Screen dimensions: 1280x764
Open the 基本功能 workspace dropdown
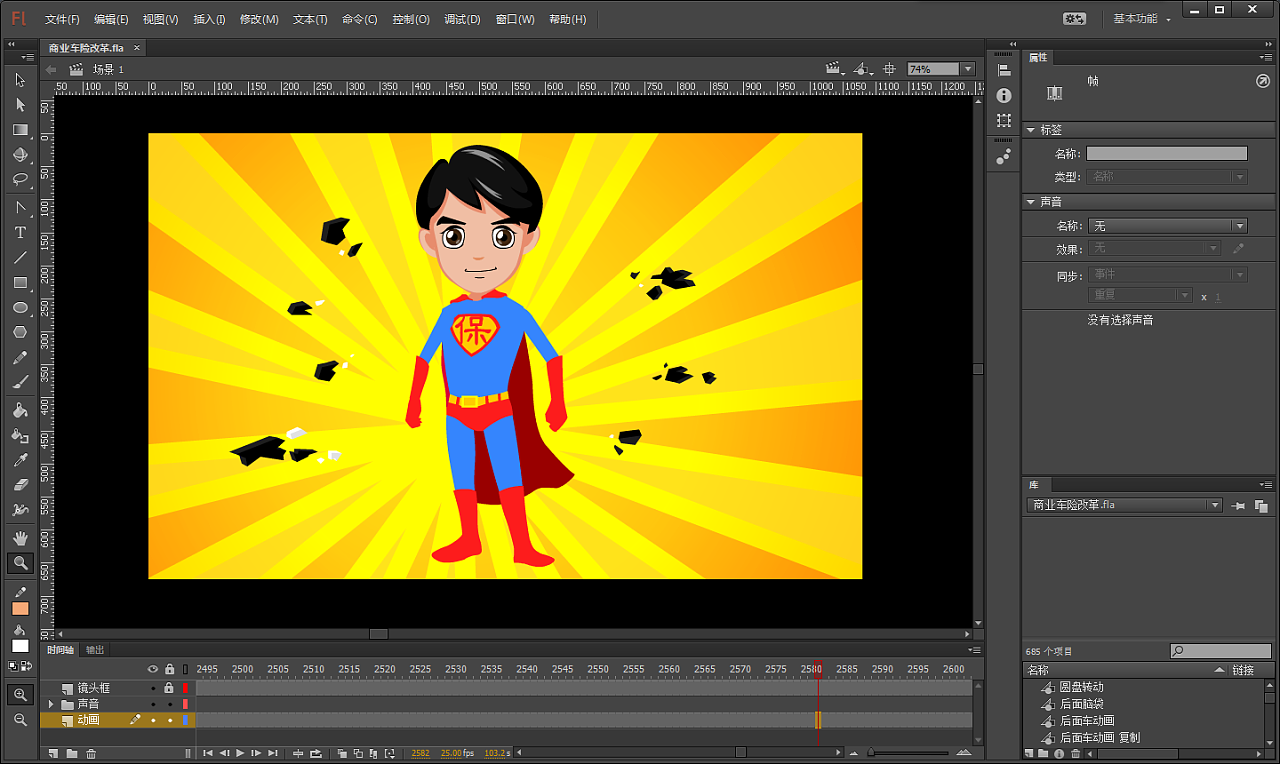point(1141,19)
